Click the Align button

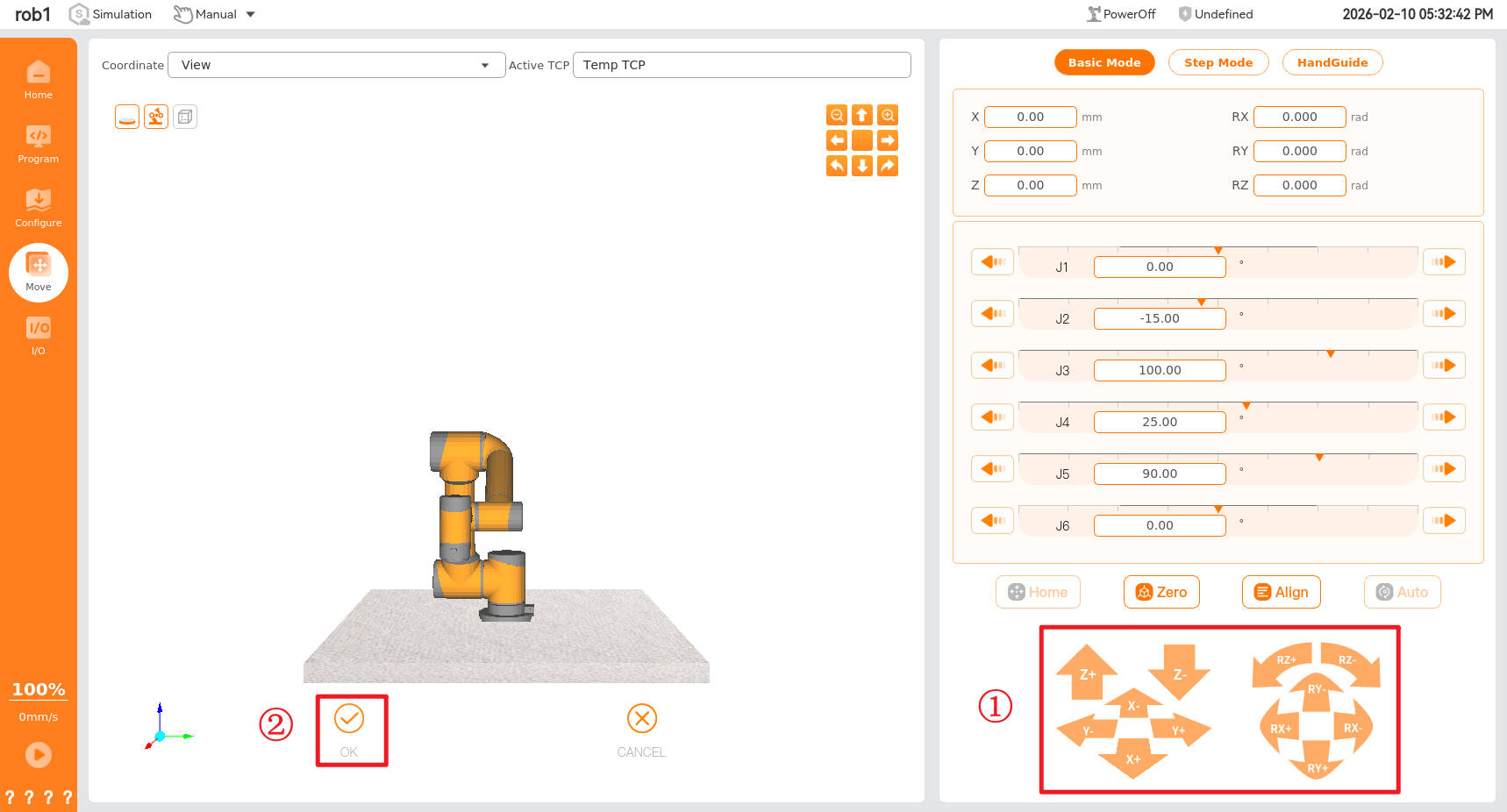1281,592
